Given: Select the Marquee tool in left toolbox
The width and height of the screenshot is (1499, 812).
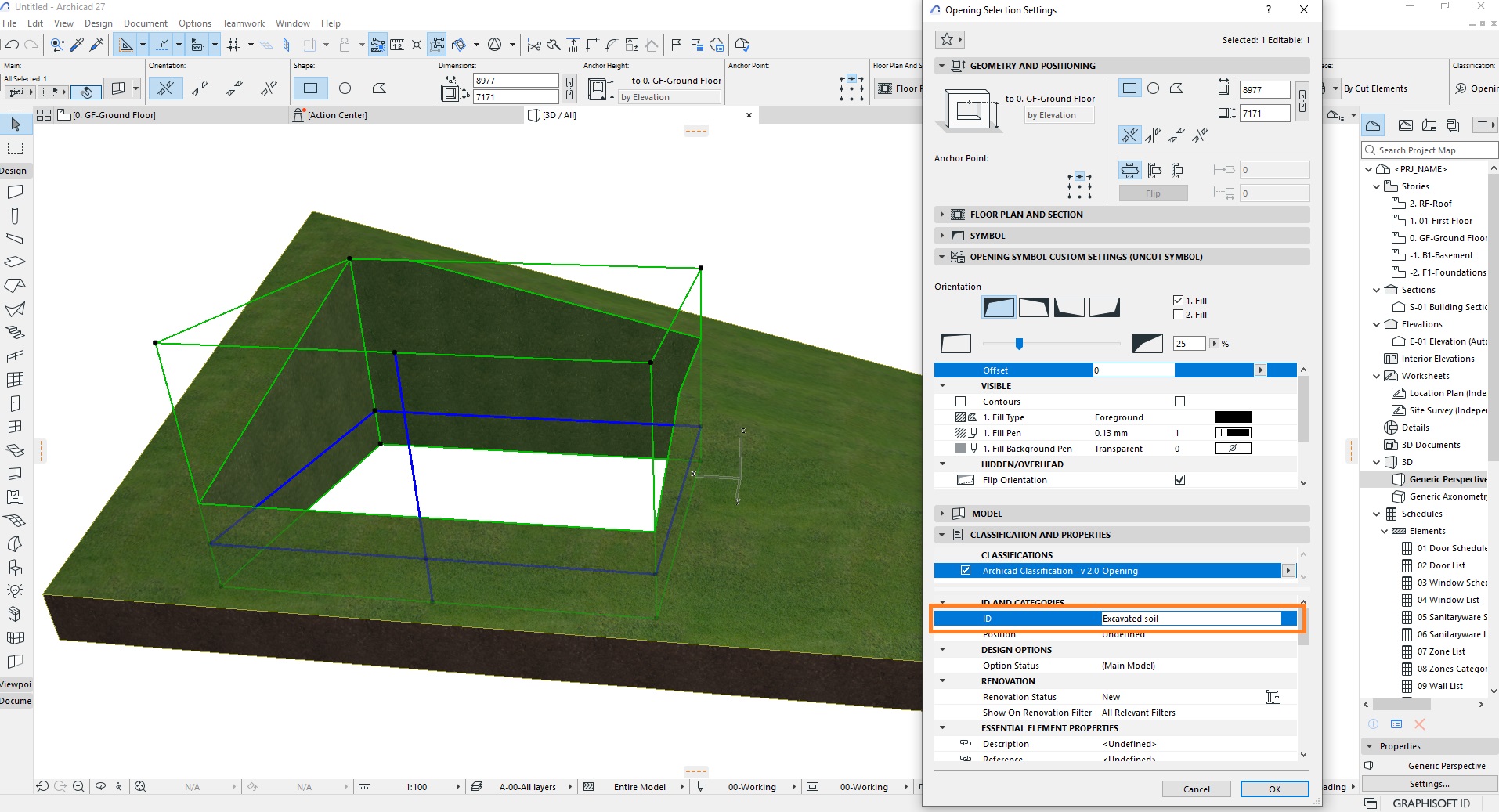Looking at the screenshot, I should (x=16, y=148).
